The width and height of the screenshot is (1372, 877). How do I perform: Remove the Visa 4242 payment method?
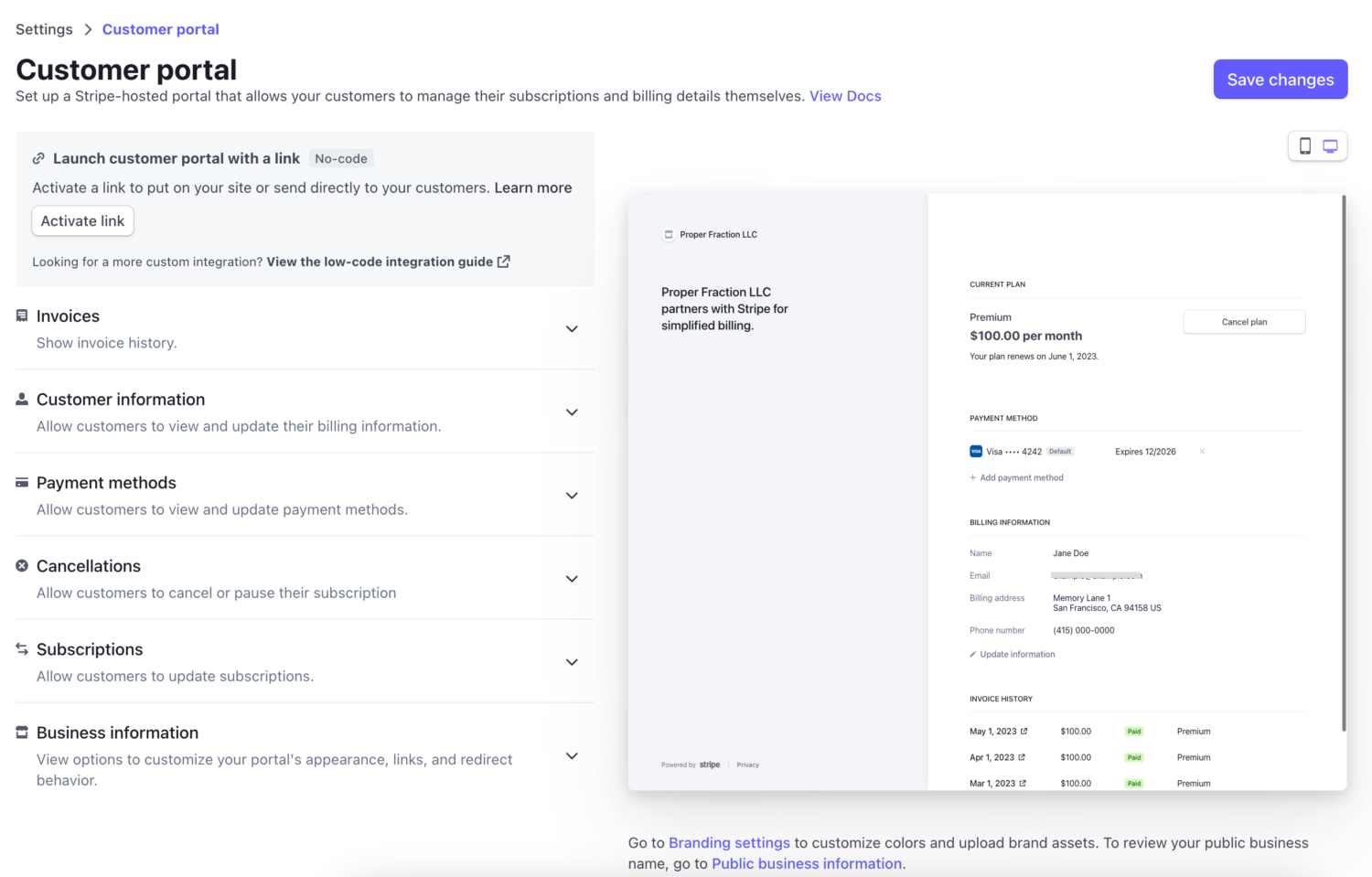1202,452
